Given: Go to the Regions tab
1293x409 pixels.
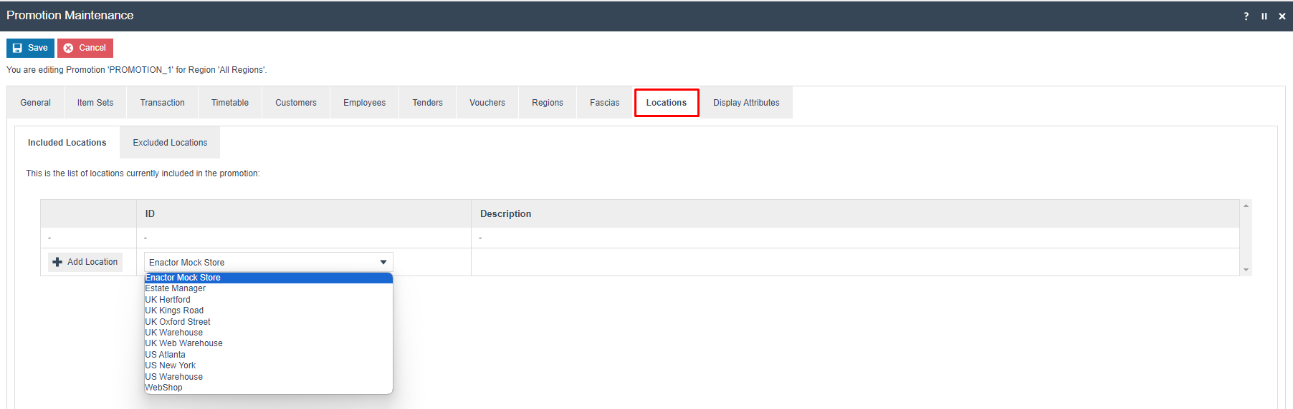Looking at the screenshot, I should 547,103.
